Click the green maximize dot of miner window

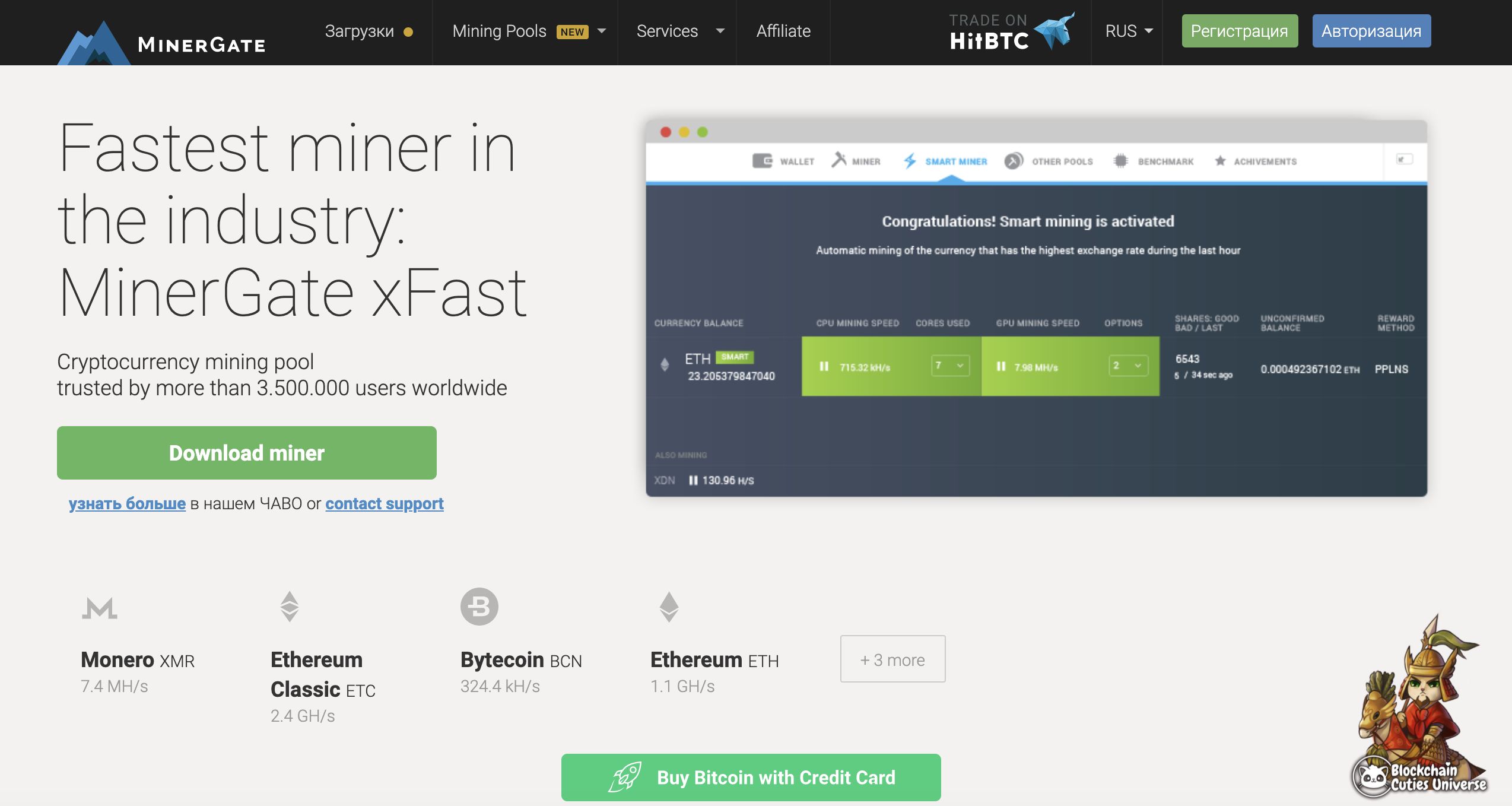coord(703,132)
